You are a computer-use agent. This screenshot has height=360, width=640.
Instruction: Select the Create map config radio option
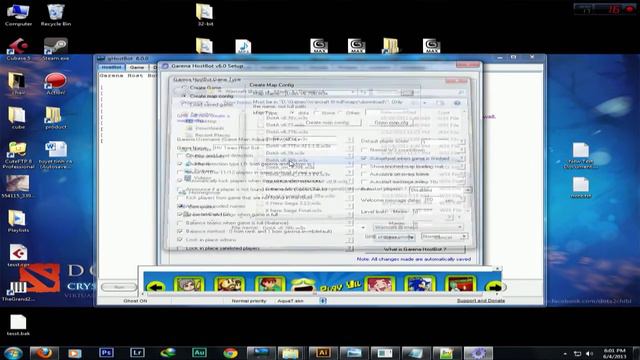point(207,96)
